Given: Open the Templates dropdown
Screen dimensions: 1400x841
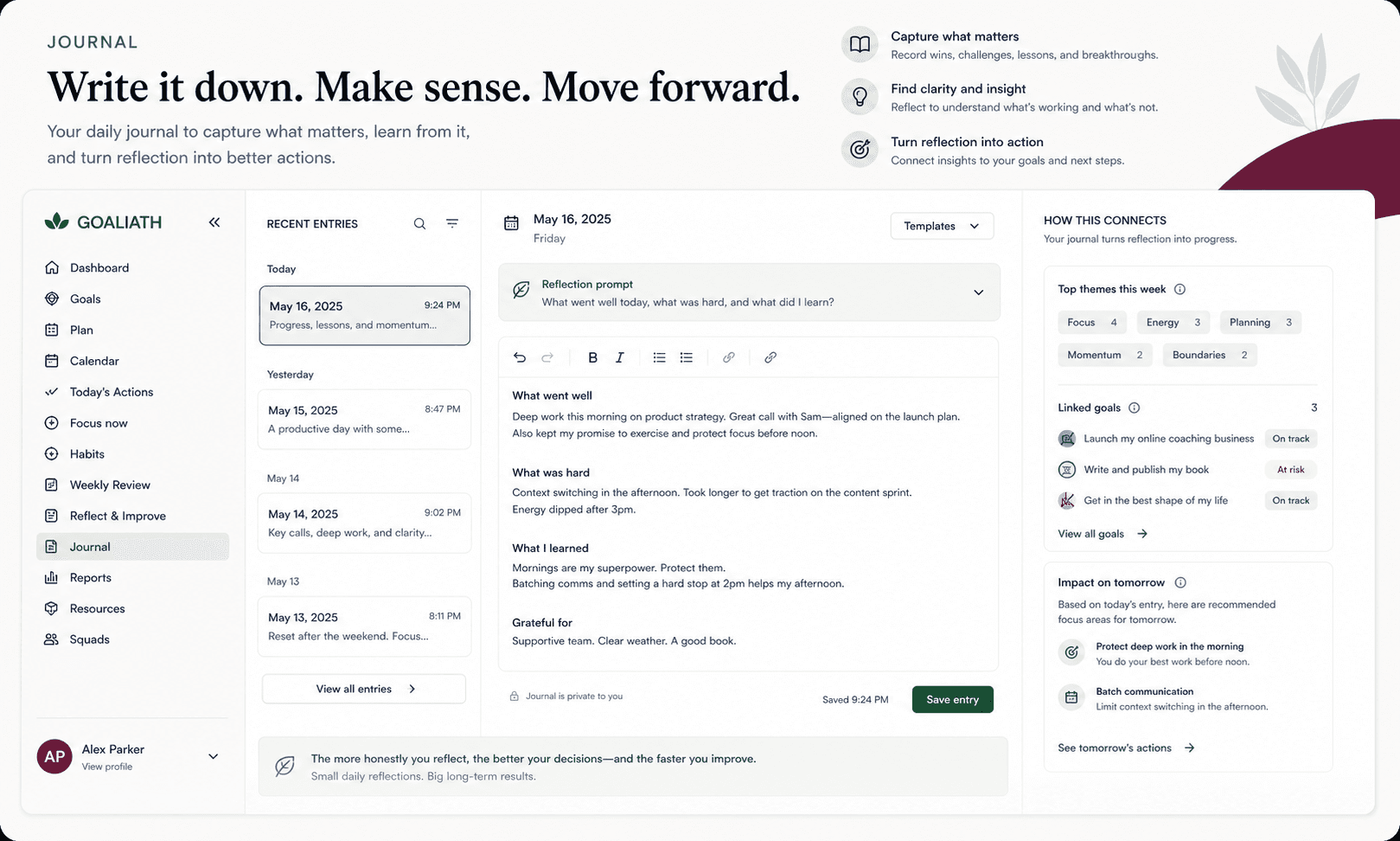Looking at the screenshot, I should (942, 226).
